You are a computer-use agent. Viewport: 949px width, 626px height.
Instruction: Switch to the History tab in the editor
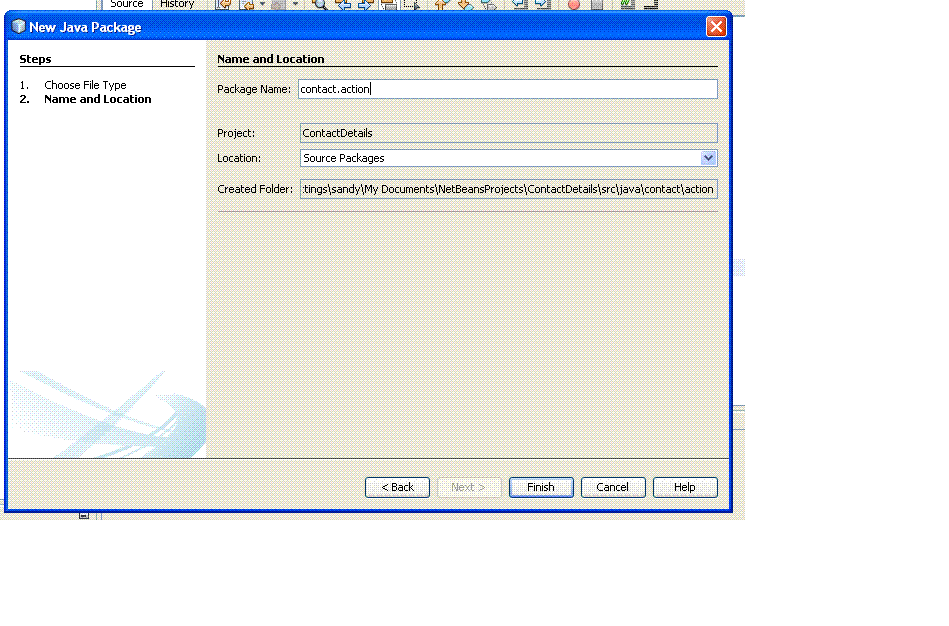point(177,4)
